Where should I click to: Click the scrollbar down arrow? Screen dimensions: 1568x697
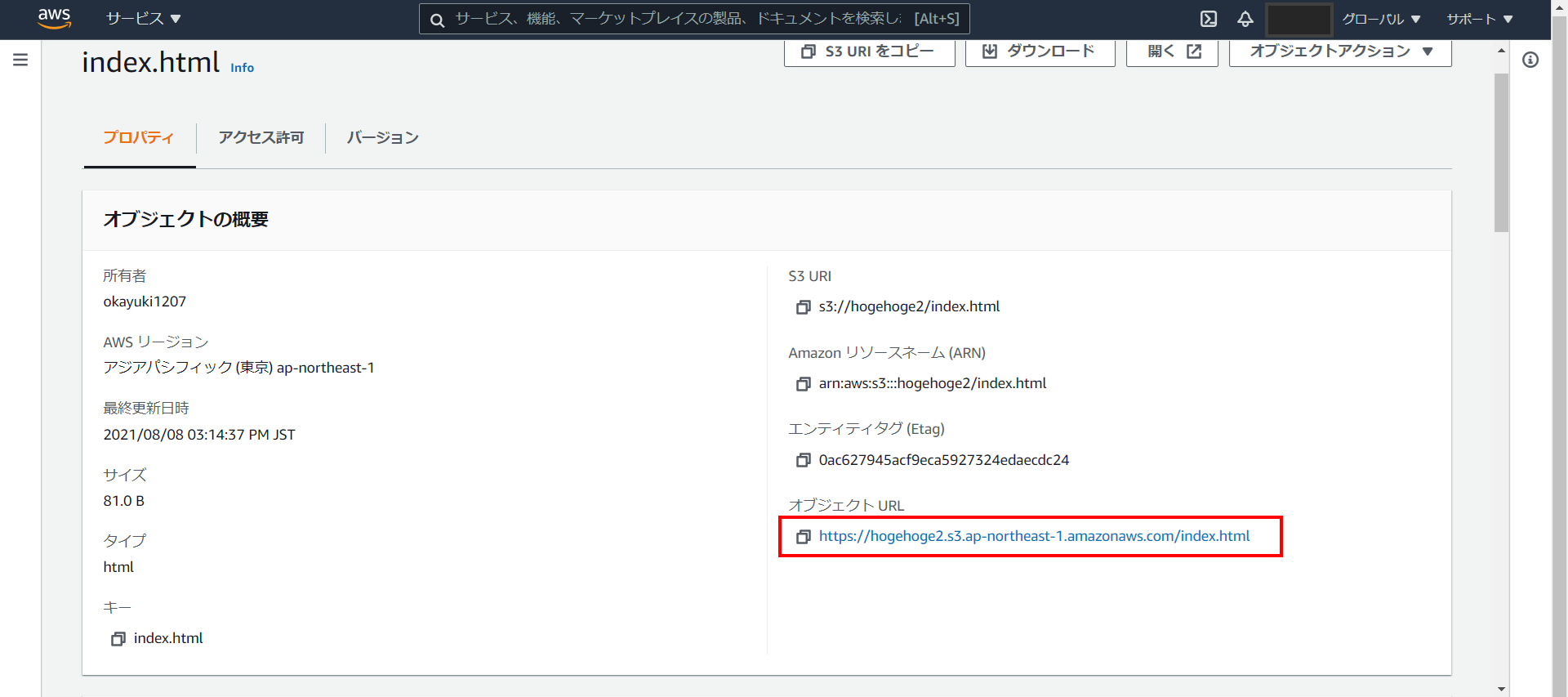1501,689
